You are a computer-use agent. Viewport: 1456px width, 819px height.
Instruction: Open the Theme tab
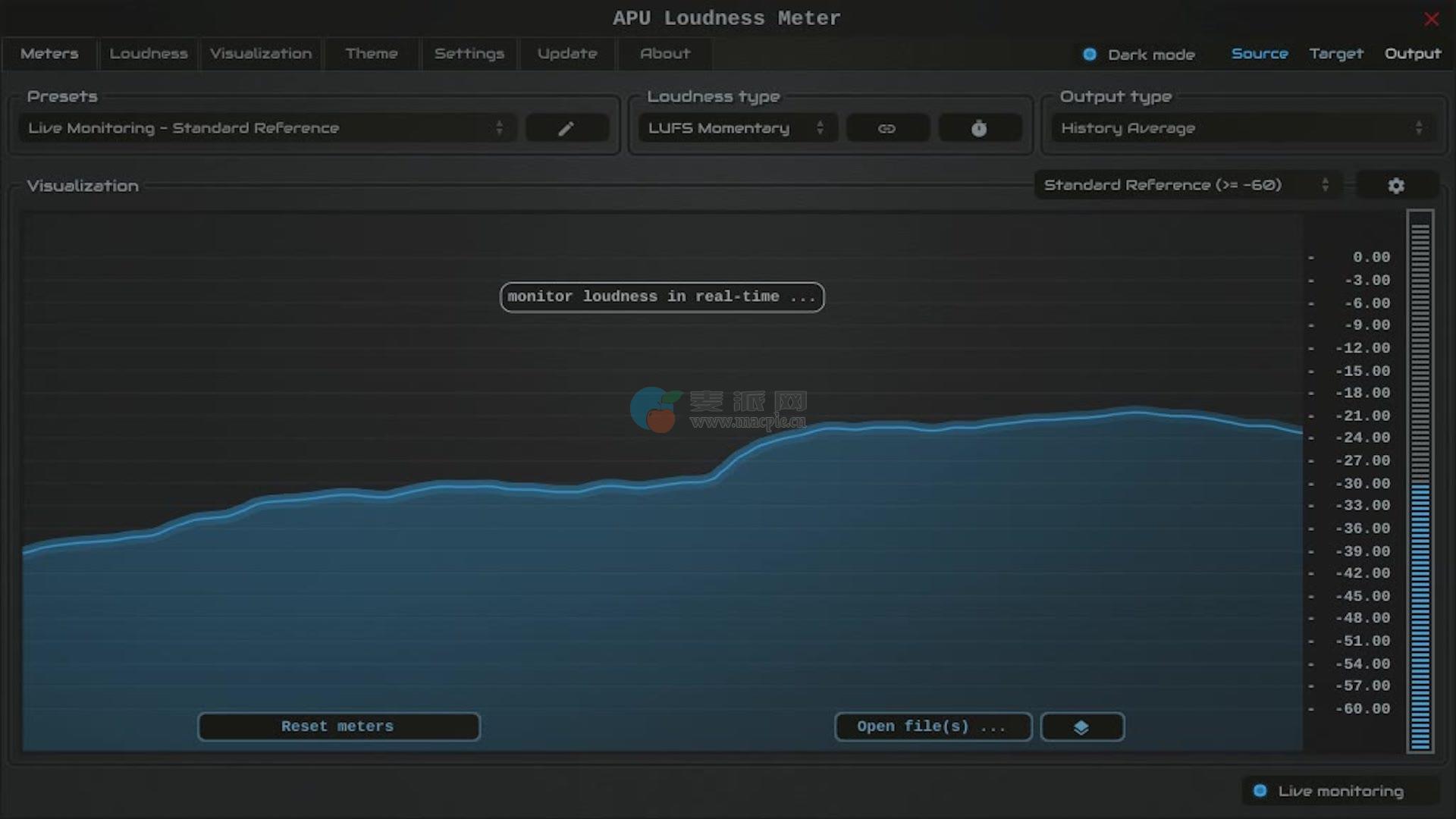(x=372, y=54)
